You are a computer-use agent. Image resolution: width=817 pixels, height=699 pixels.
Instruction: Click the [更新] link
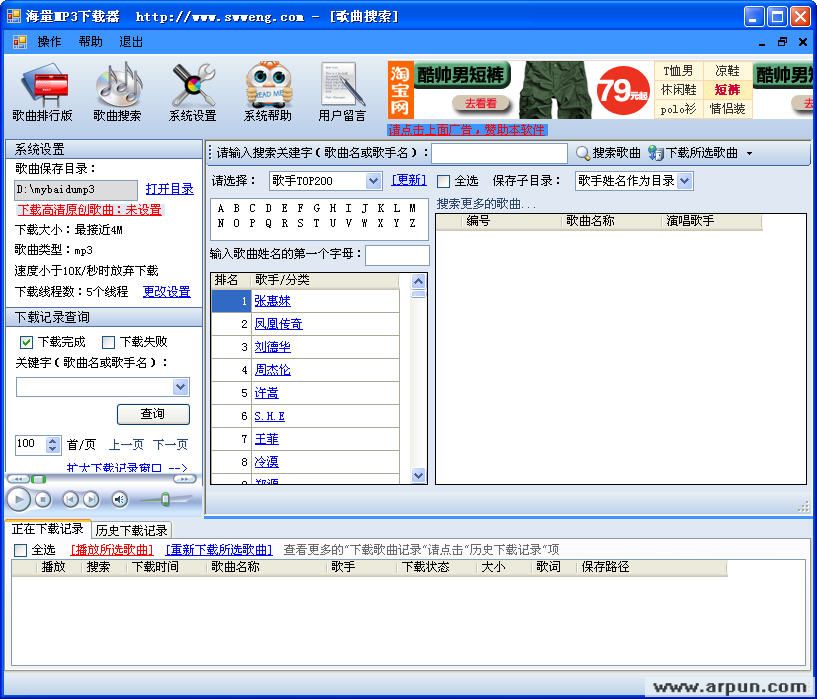(409, 180)
